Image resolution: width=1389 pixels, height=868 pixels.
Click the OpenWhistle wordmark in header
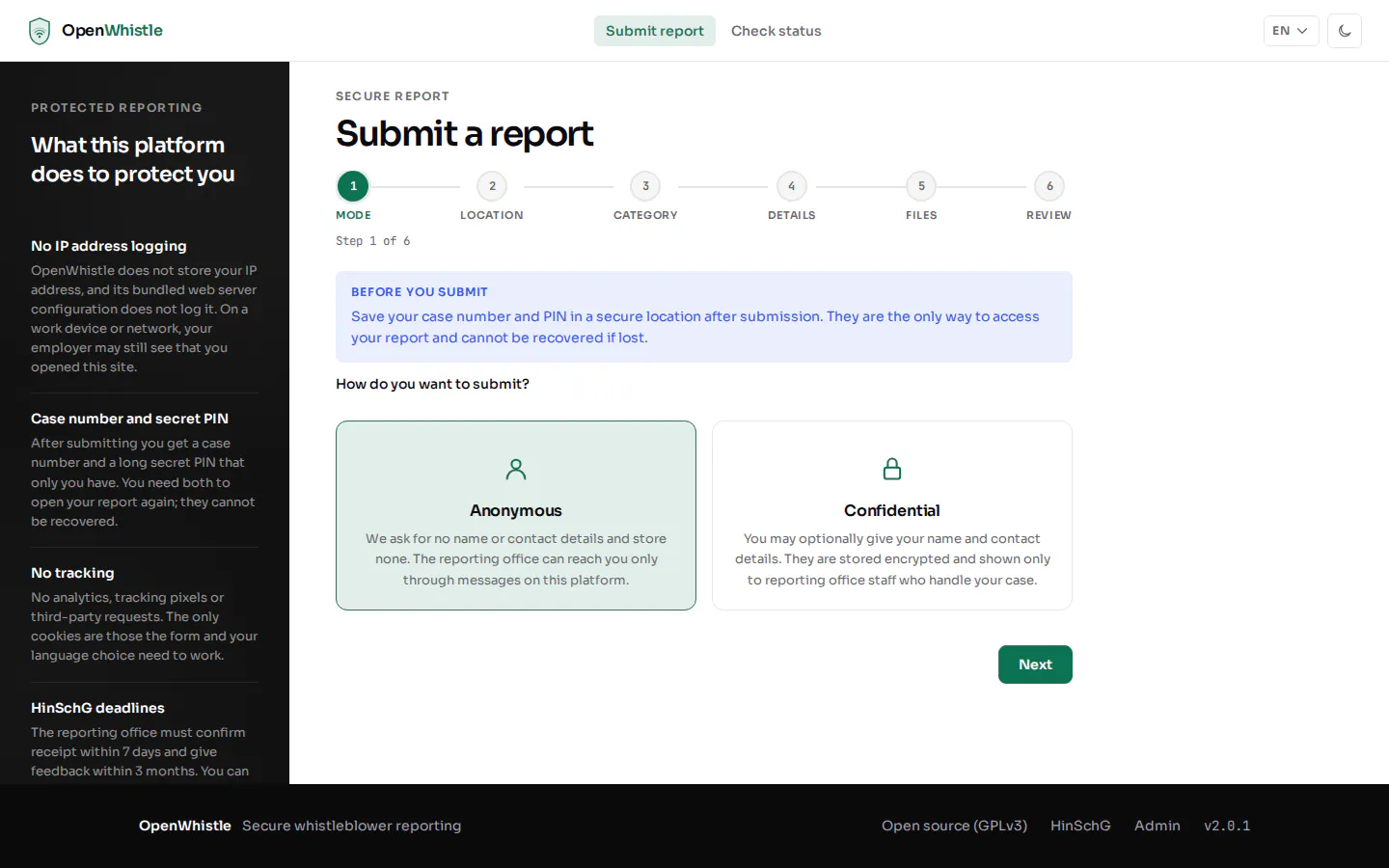[x=112, y=31]
